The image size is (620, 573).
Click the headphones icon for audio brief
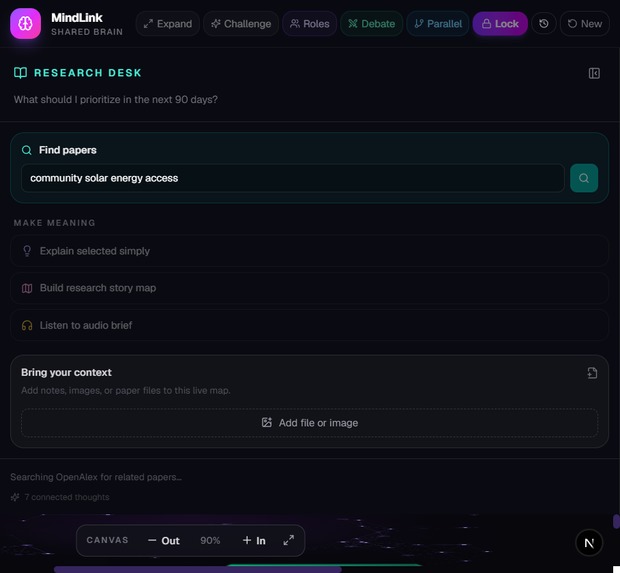click(27, 325)
